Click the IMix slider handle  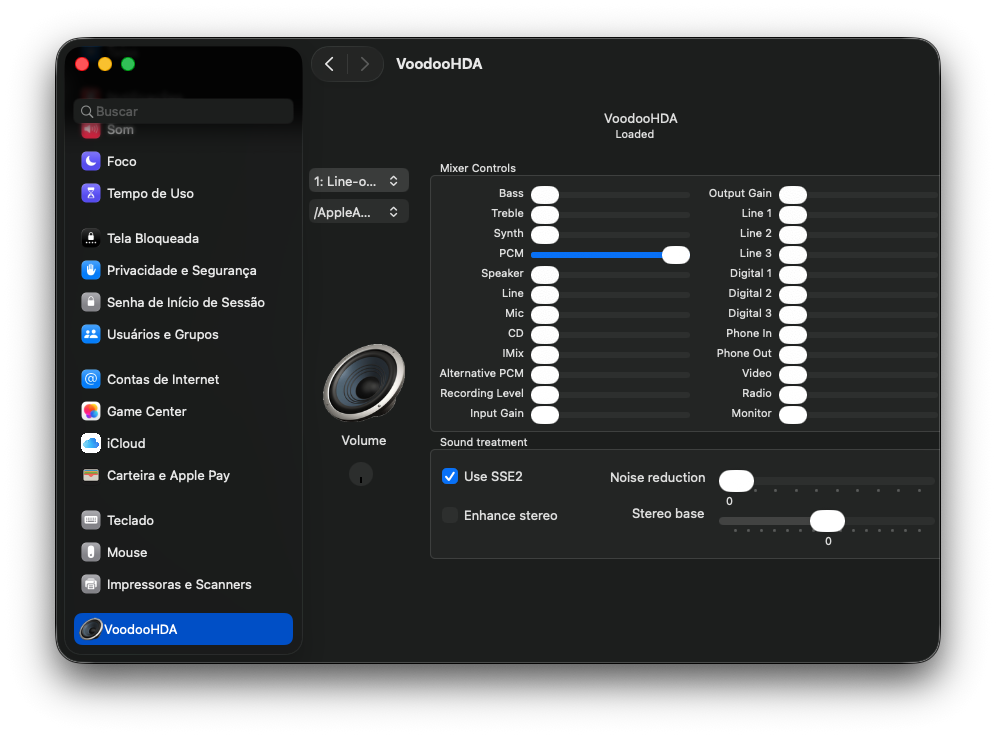(545, 355)
